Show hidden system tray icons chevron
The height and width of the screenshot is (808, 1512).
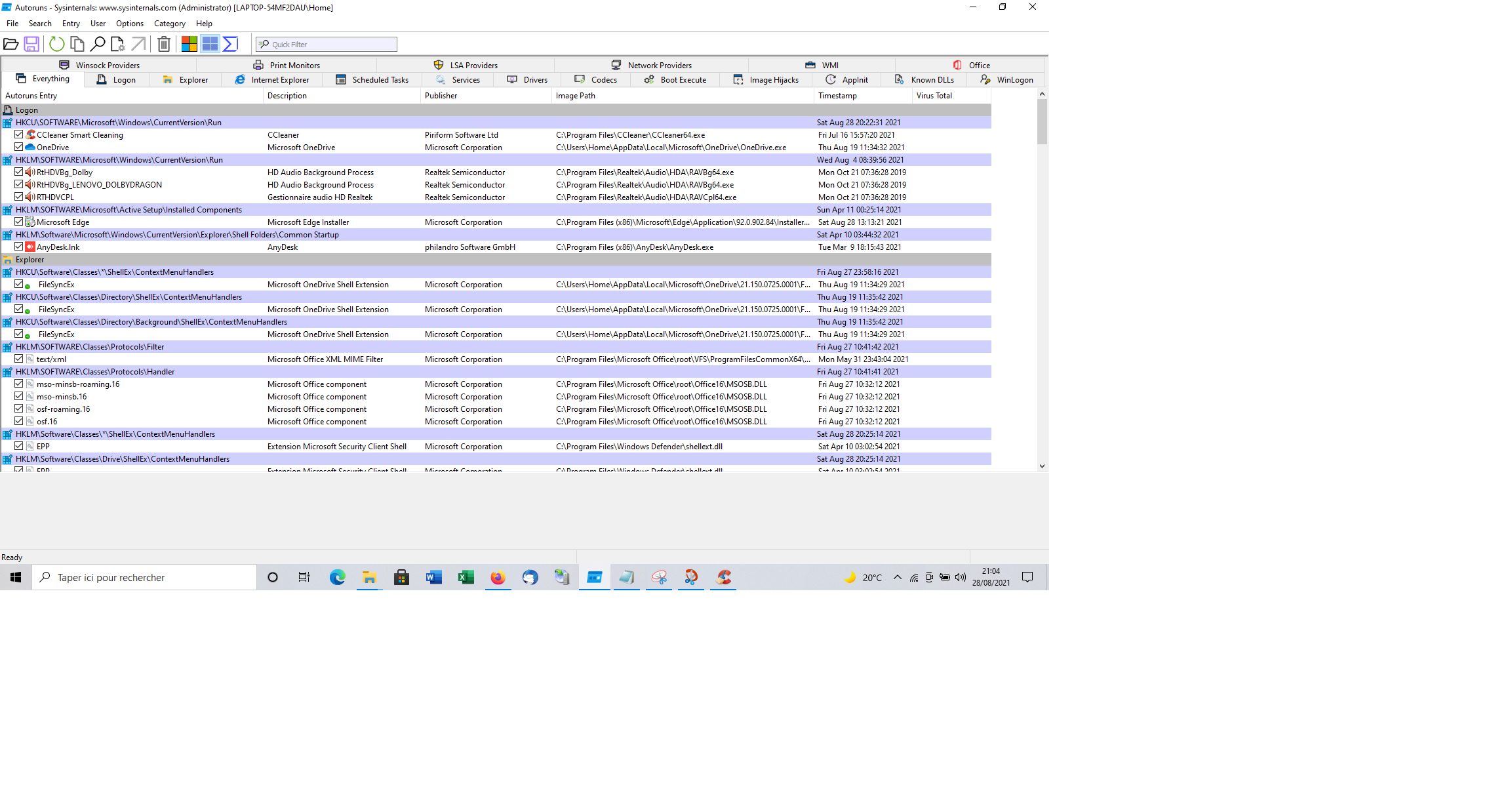(x=897, y=577)
